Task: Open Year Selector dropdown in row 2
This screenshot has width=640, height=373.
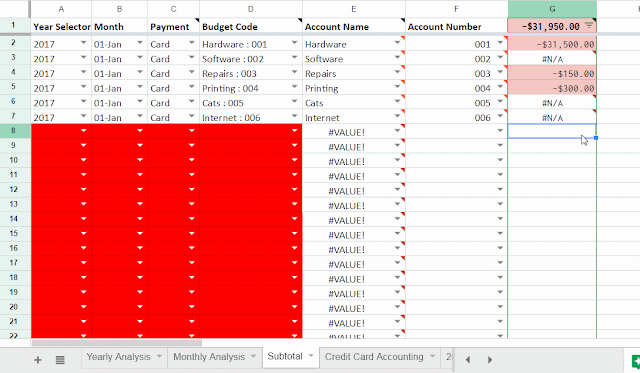Action: click(84, 42)
